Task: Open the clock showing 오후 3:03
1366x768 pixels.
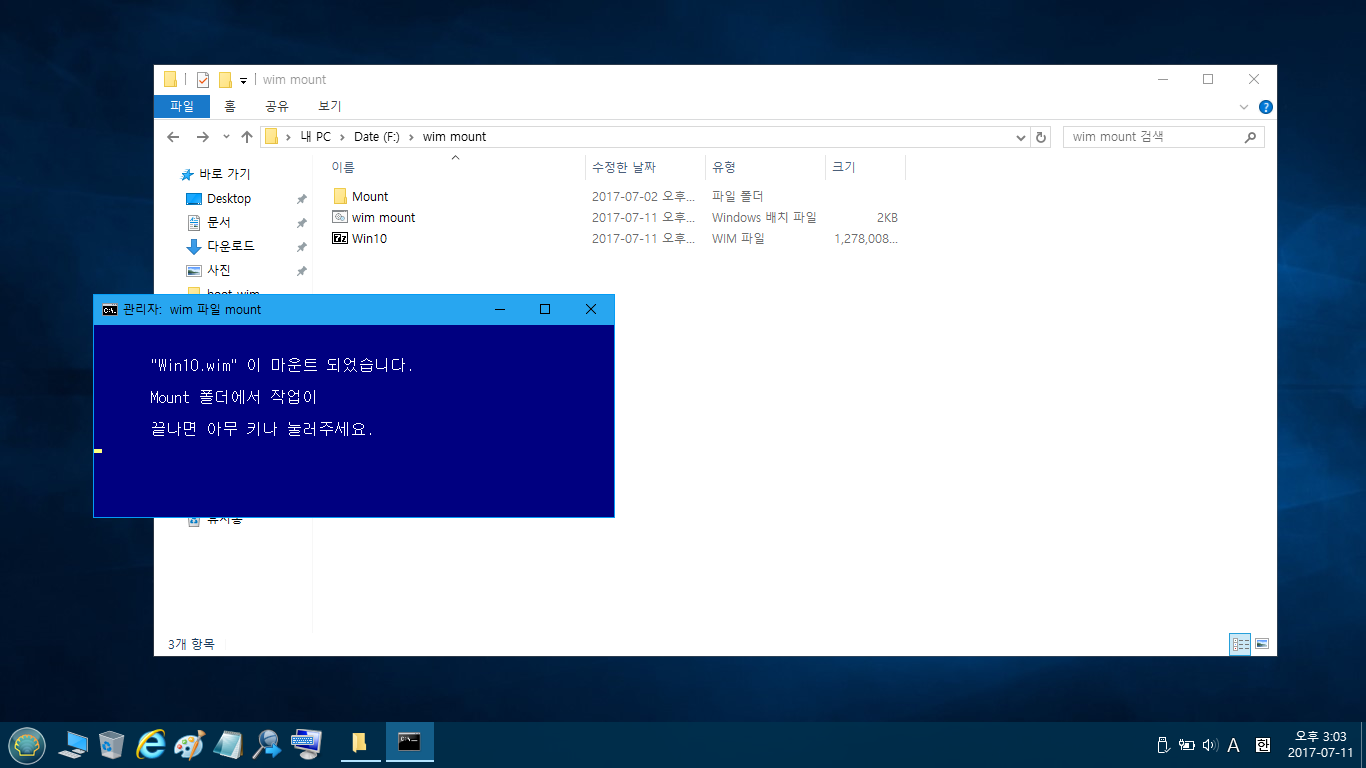Action: click(x=1320, y=744)
